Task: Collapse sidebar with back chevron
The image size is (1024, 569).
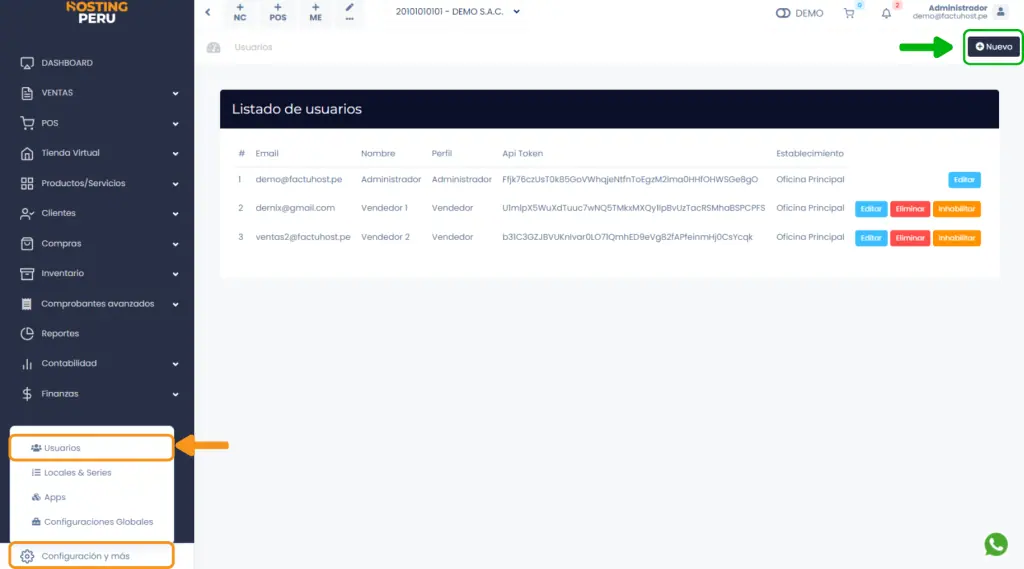Action: [208, 12]
